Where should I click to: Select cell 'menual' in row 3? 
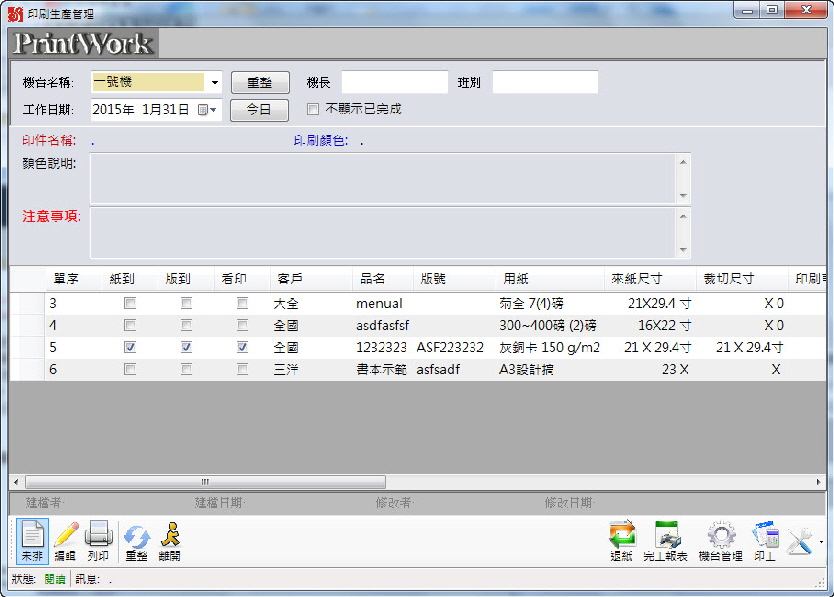[379, 303]
